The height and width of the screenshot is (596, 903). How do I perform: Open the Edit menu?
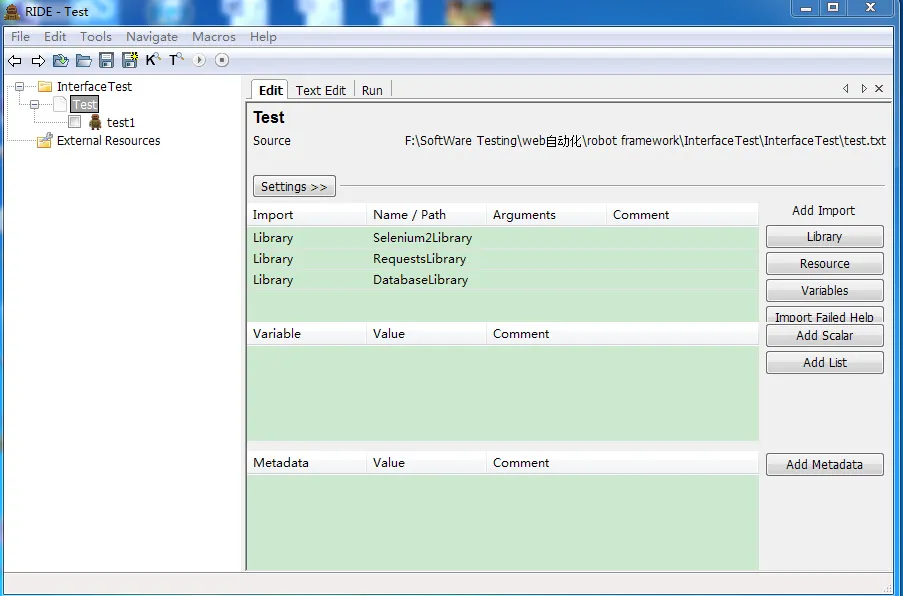point(55,37)
